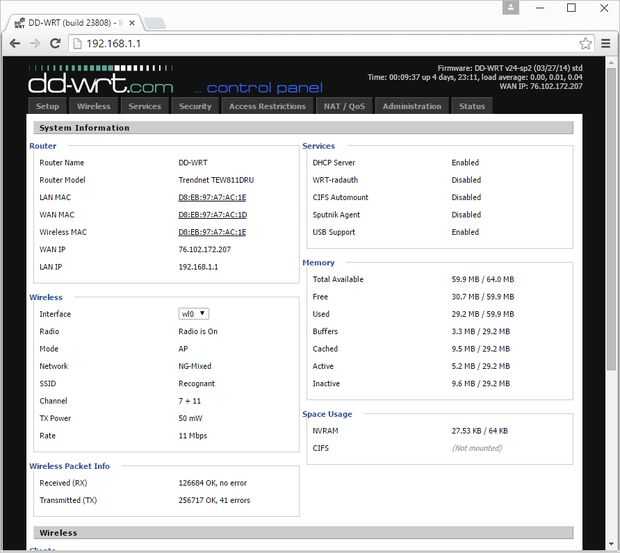Screen dimensions: 620x553
Task: Click the SSID value Recognant
Action: (x=197, y=383)
